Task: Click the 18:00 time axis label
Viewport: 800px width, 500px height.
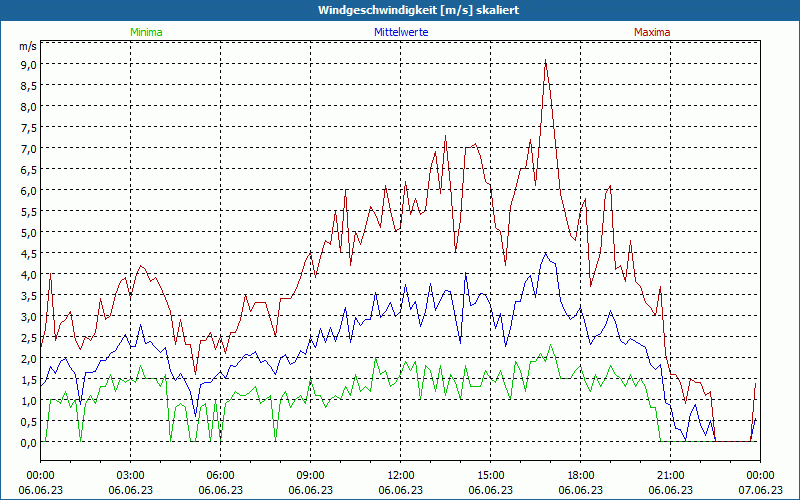Action: click(x=581, y=476)
